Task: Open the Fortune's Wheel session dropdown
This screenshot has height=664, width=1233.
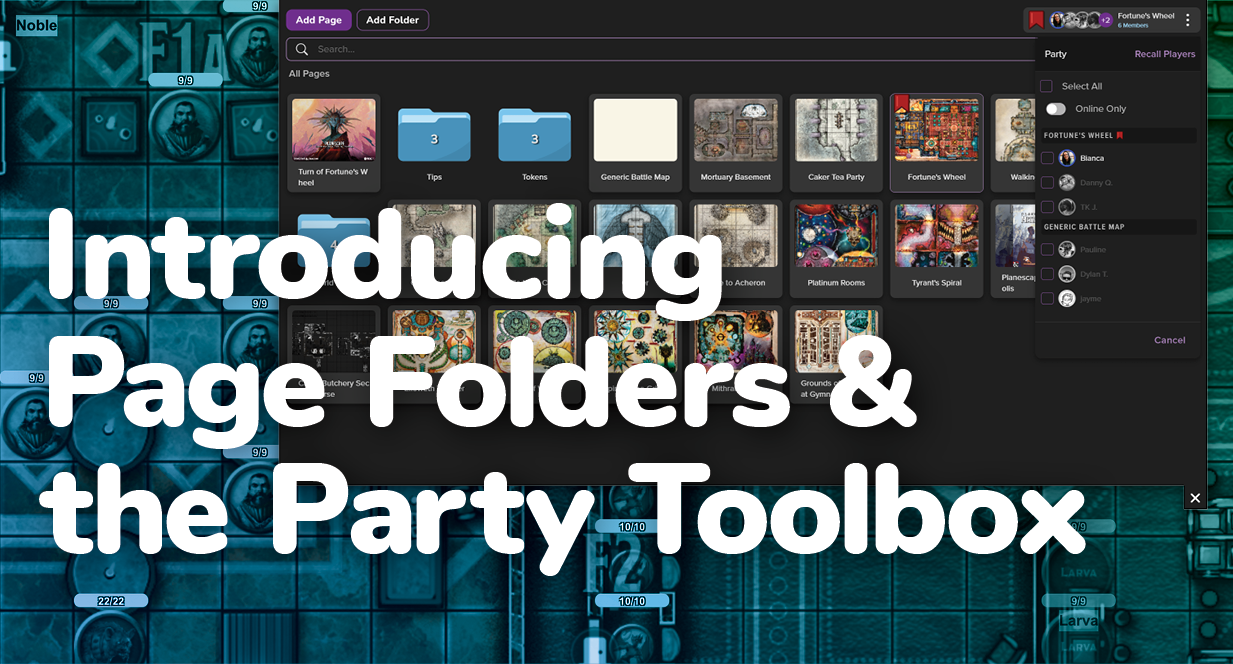Action: 1148,18
